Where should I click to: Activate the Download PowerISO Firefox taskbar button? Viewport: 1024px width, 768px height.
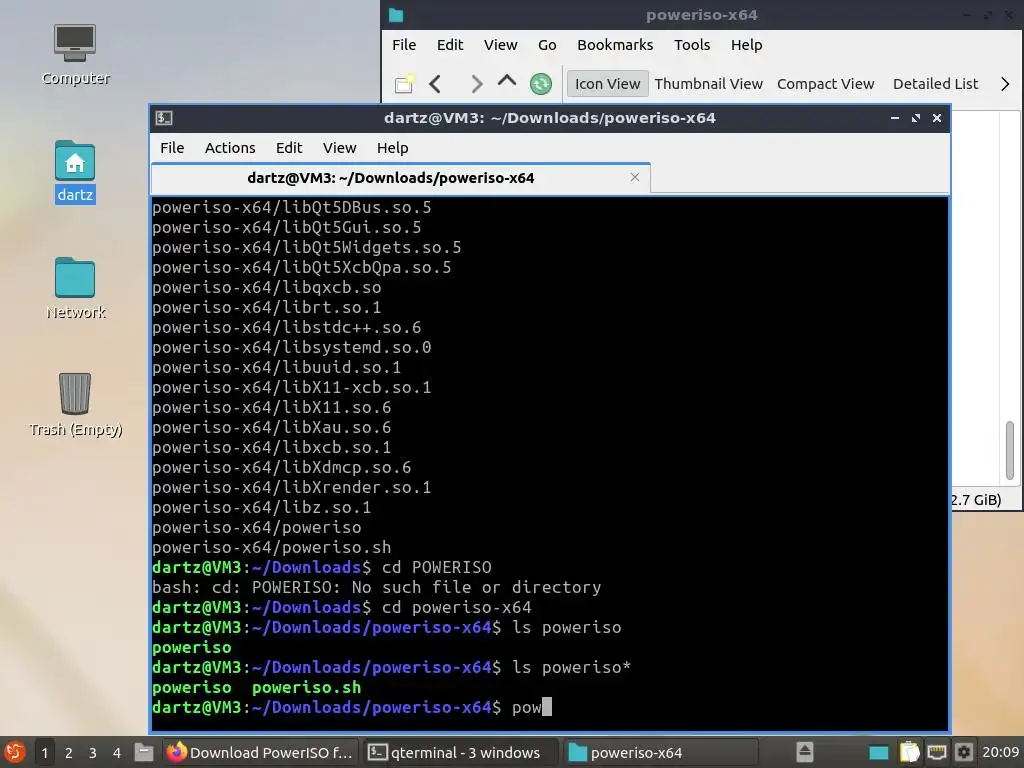tap(259, 752)
